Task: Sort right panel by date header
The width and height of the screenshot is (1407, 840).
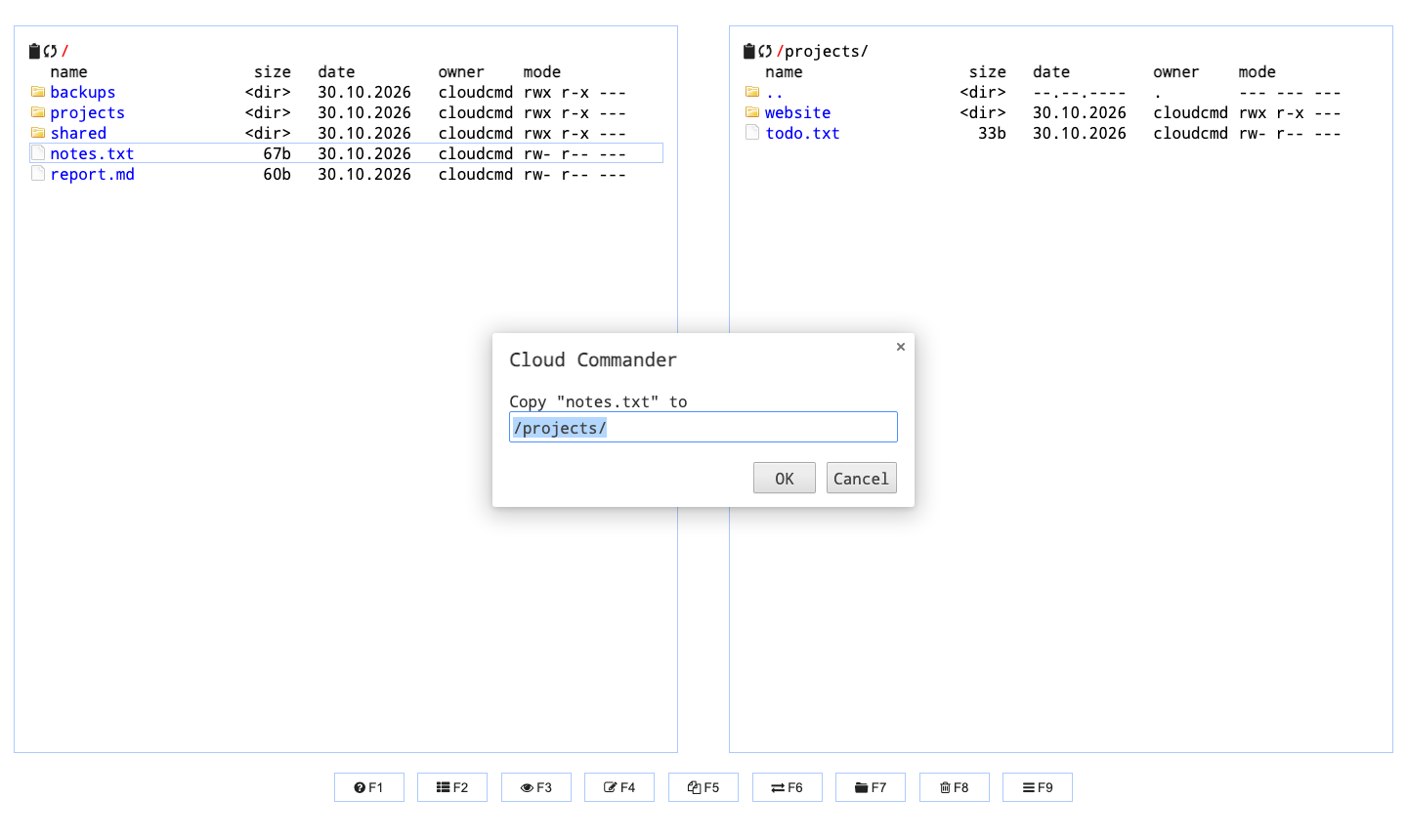Action: pyautogui.click(x=1051, y=71)
